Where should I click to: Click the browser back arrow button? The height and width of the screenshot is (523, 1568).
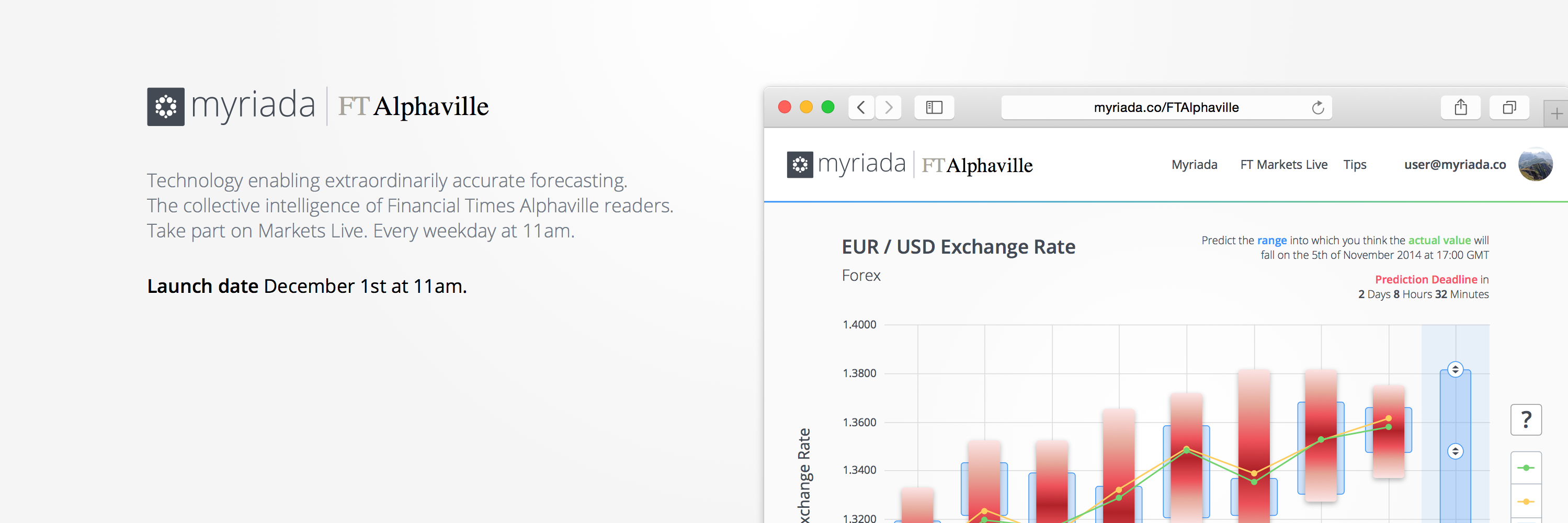coord(861,108)
